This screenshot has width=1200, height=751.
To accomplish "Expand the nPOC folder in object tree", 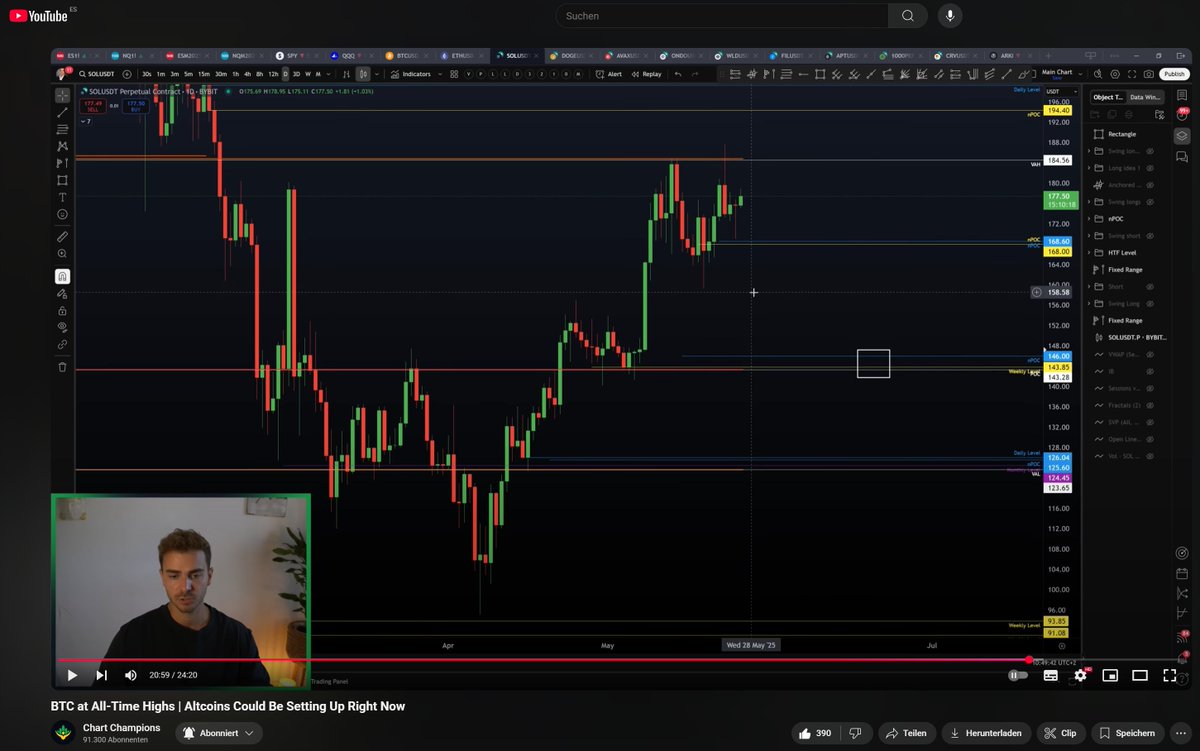I will click(x=1089, y=219).
